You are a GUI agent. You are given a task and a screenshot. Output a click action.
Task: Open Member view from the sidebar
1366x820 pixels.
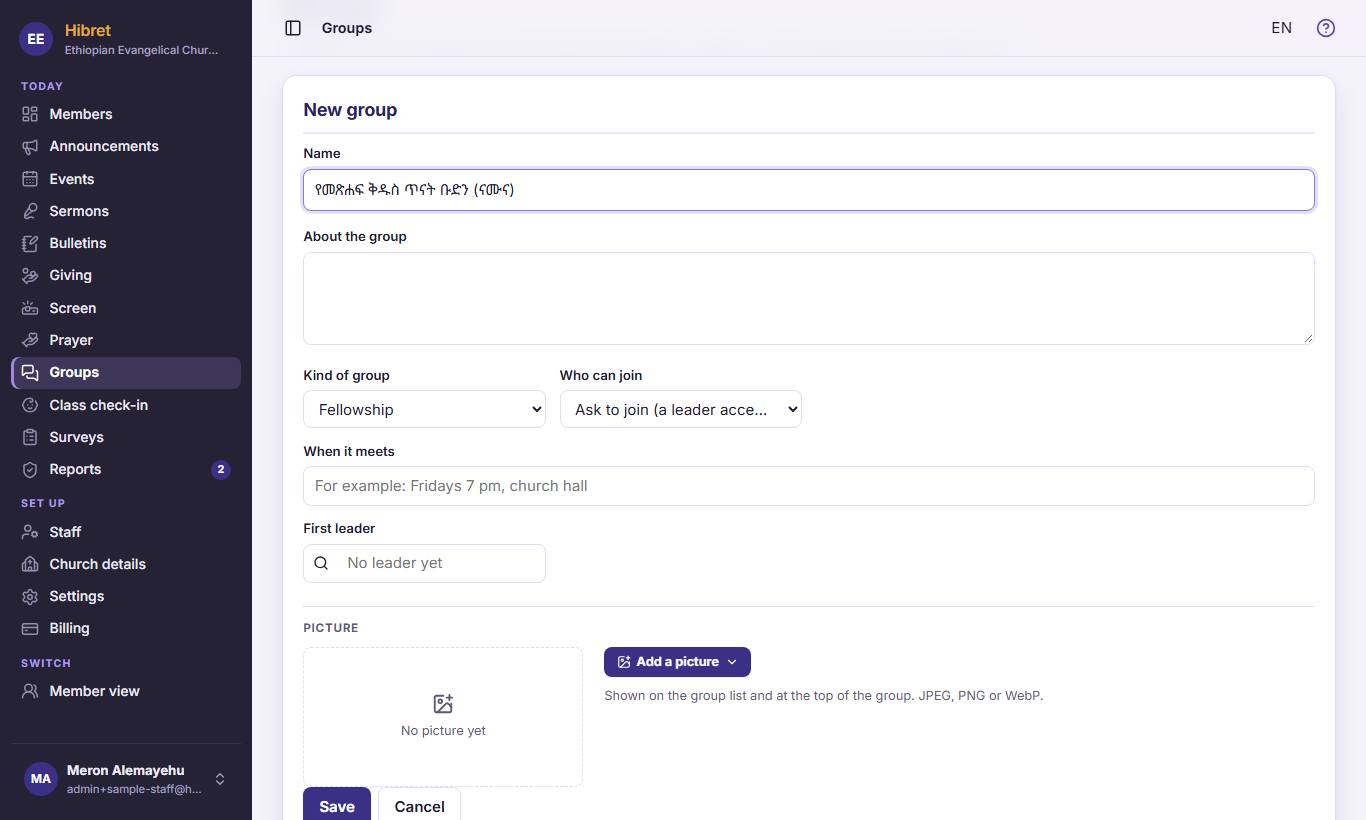coord(126,691)
